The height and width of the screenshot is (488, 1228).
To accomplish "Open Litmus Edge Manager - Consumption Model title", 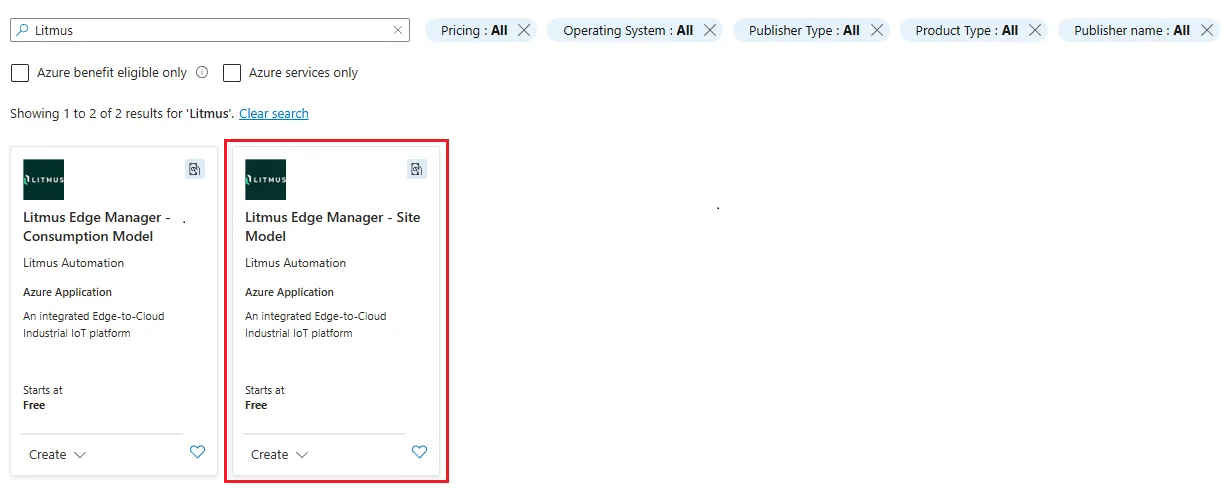I will (97, 227).
